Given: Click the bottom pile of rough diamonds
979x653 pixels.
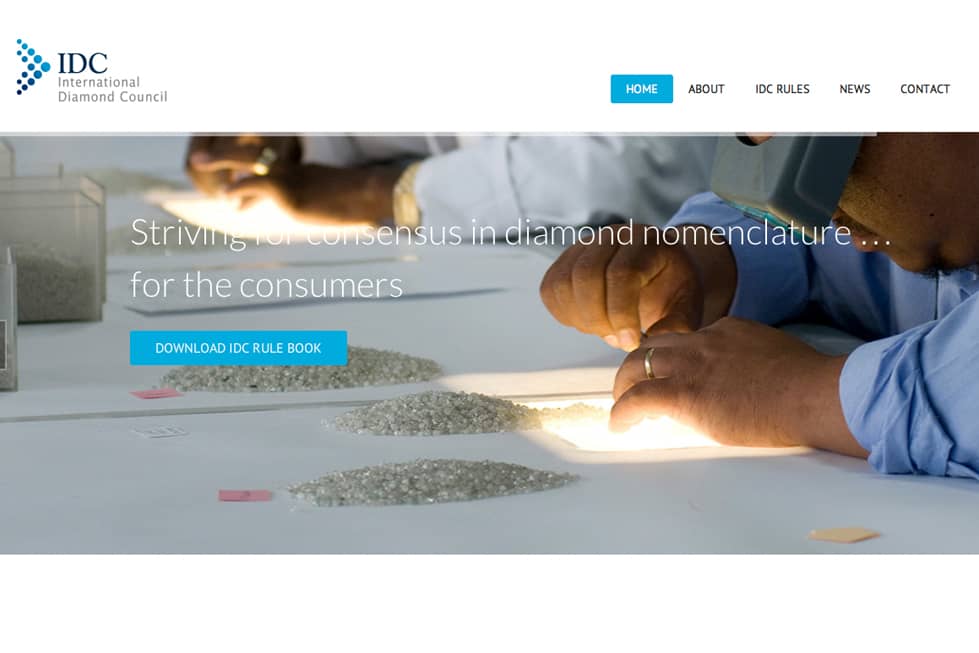Looking at the screenshot, I should [433, 481].
